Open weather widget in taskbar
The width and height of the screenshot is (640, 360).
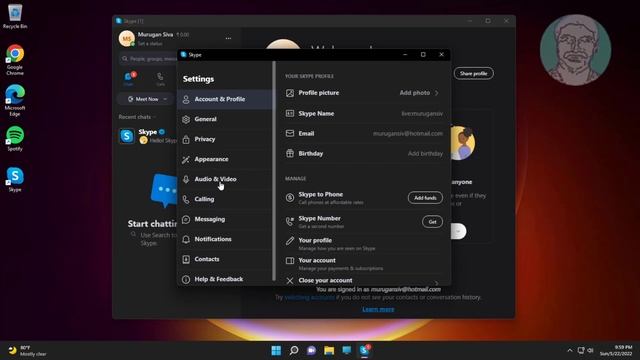(x=27, y=351)
